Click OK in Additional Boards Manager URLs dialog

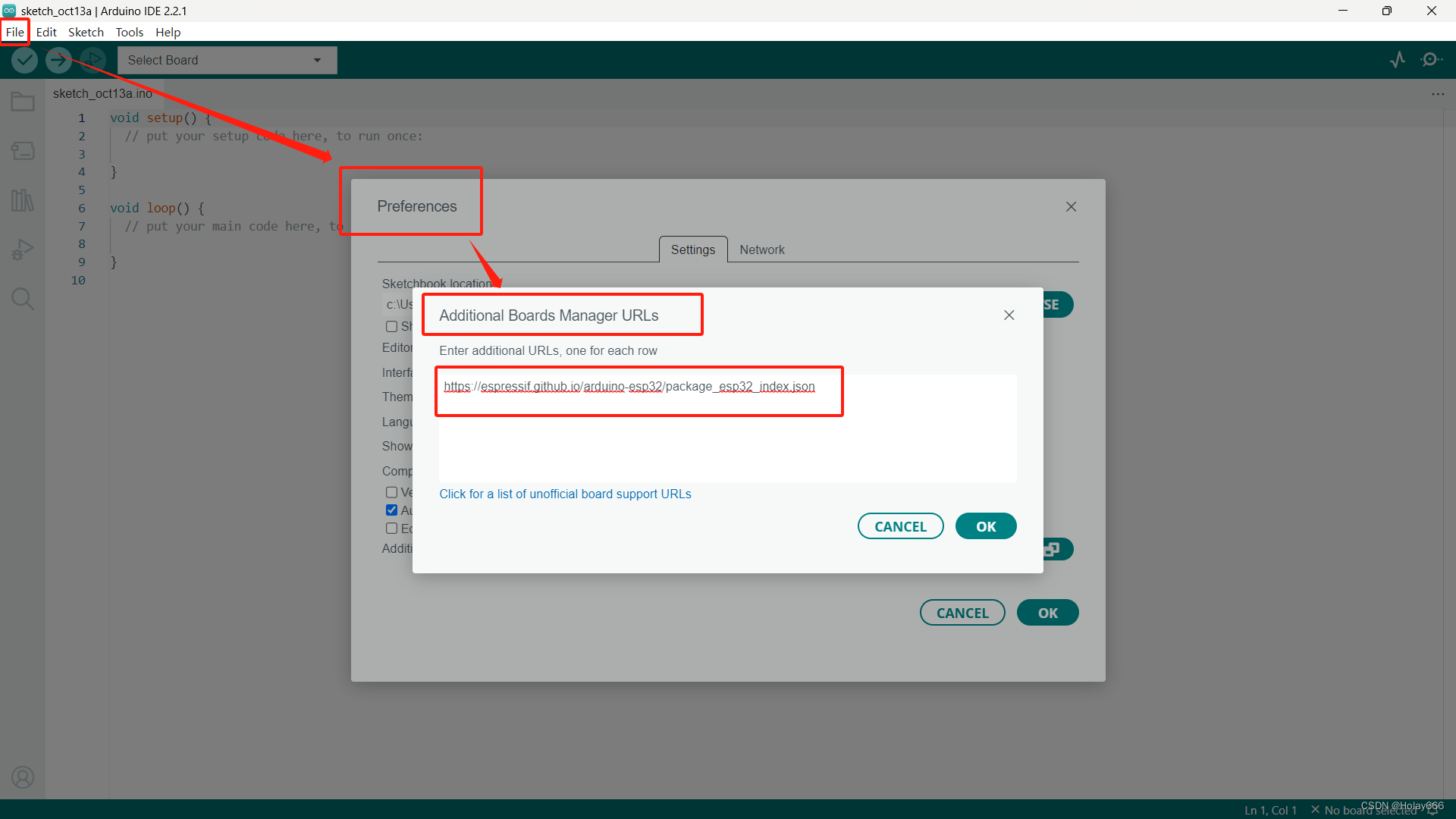[x=985, y=526]
